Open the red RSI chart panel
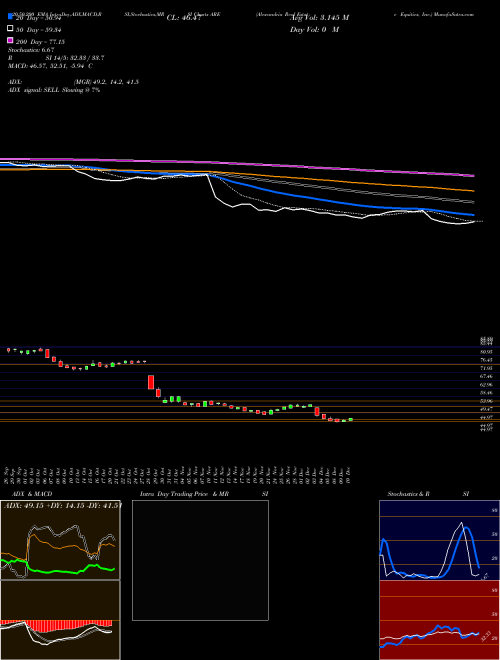The image size is (500, 660). (x=439, y=620)
